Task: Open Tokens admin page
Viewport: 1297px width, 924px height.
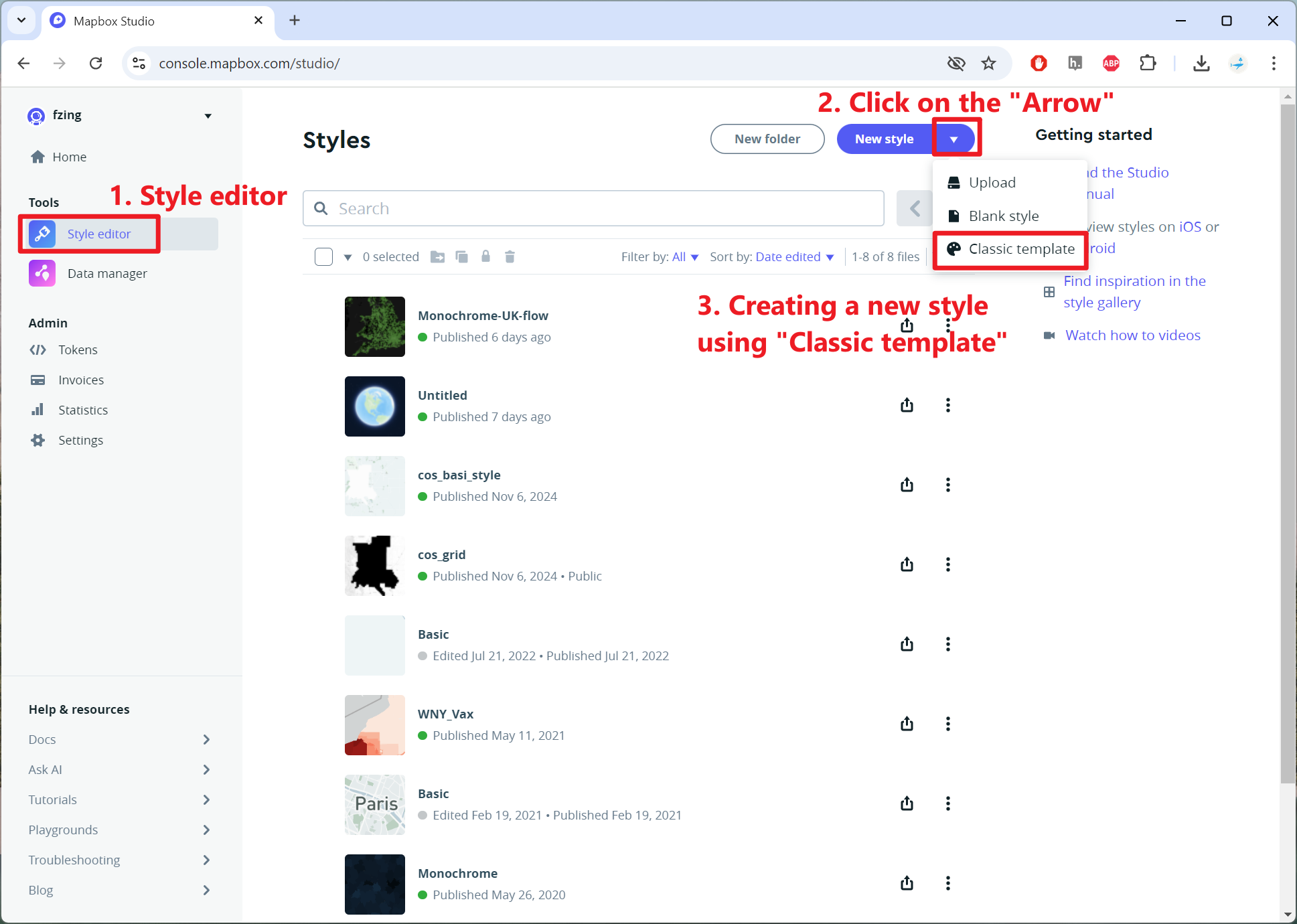Action: point(64,350)
